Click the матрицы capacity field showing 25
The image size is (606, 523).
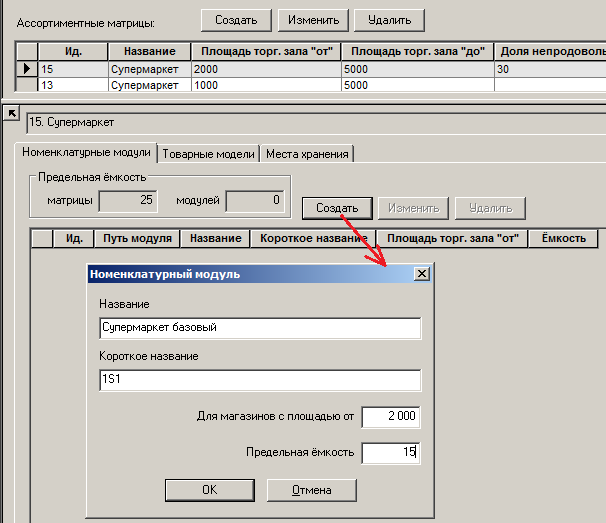click(128, 201)
